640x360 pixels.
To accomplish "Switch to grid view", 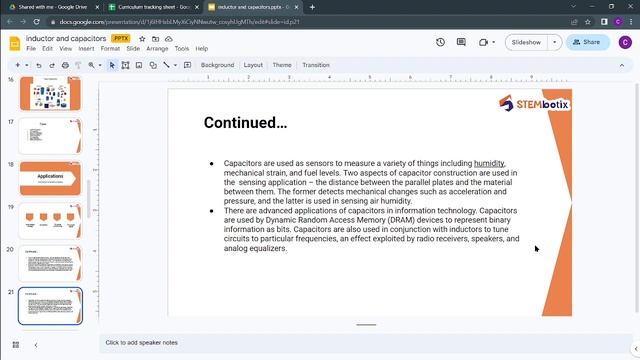I will coord(16,345).
